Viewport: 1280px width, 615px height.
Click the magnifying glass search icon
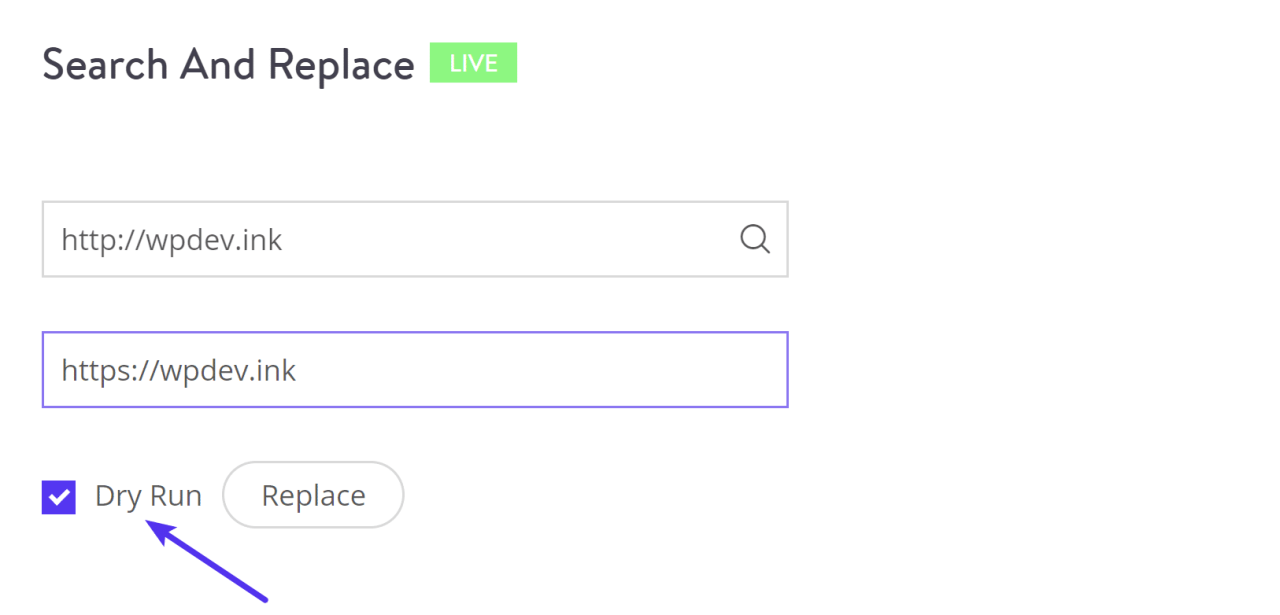tap(754, 239)
